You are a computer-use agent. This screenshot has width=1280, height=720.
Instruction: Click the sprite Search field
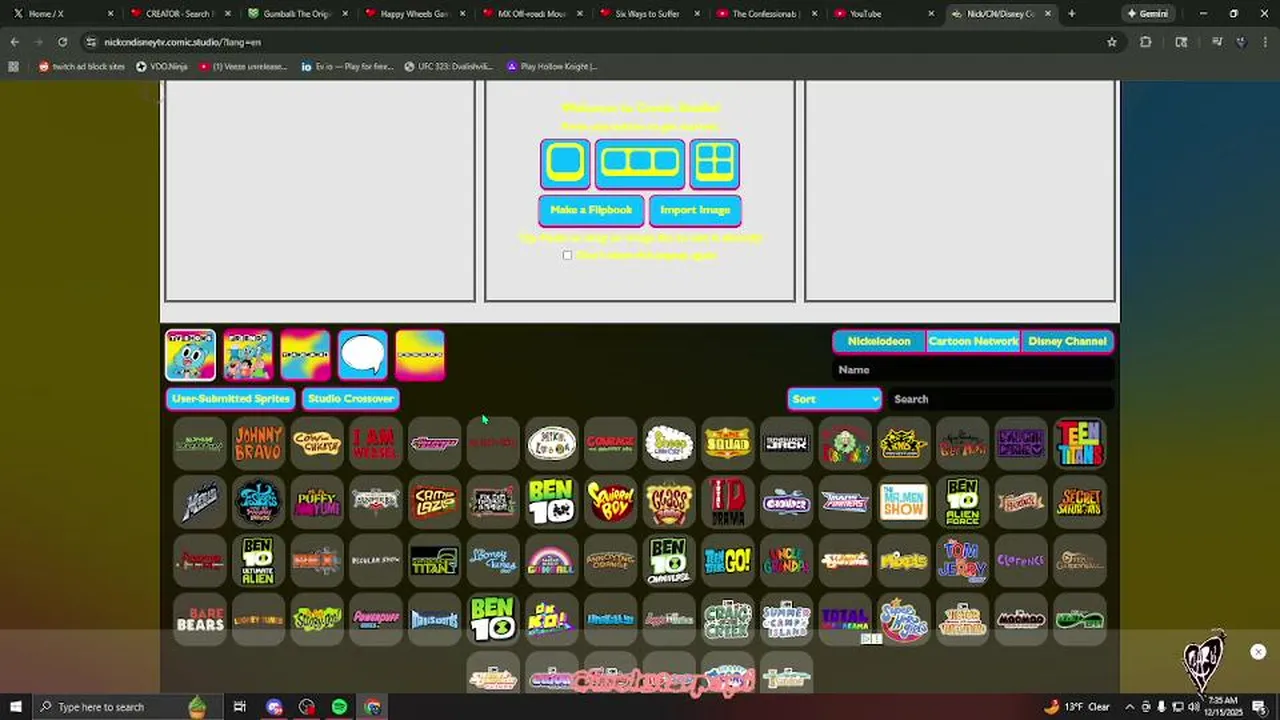click(x=1000, y=399)
